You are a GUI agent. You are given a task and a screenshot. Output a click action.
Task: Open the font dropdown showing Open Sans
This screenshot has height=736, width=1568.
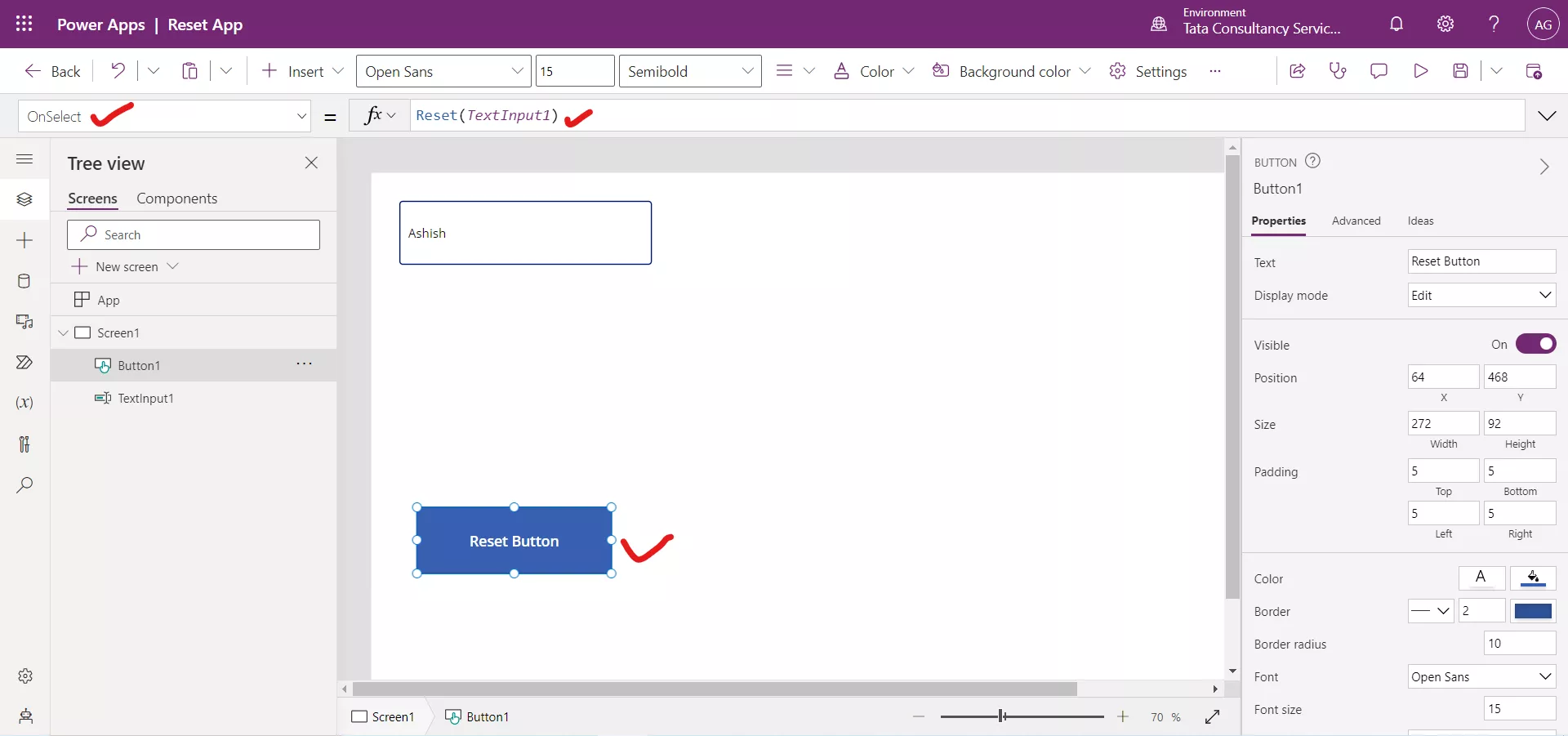(1481, 676)
